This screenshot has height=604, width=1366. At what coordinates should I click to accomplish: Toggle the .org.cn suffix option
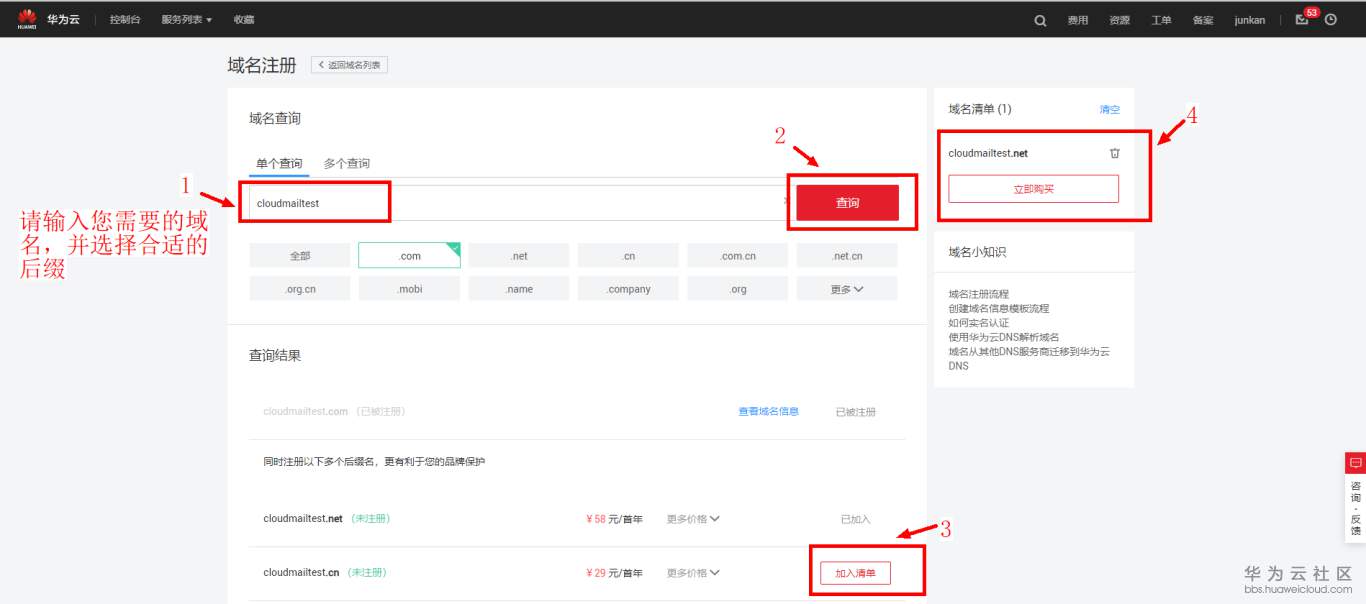(300, 289)
